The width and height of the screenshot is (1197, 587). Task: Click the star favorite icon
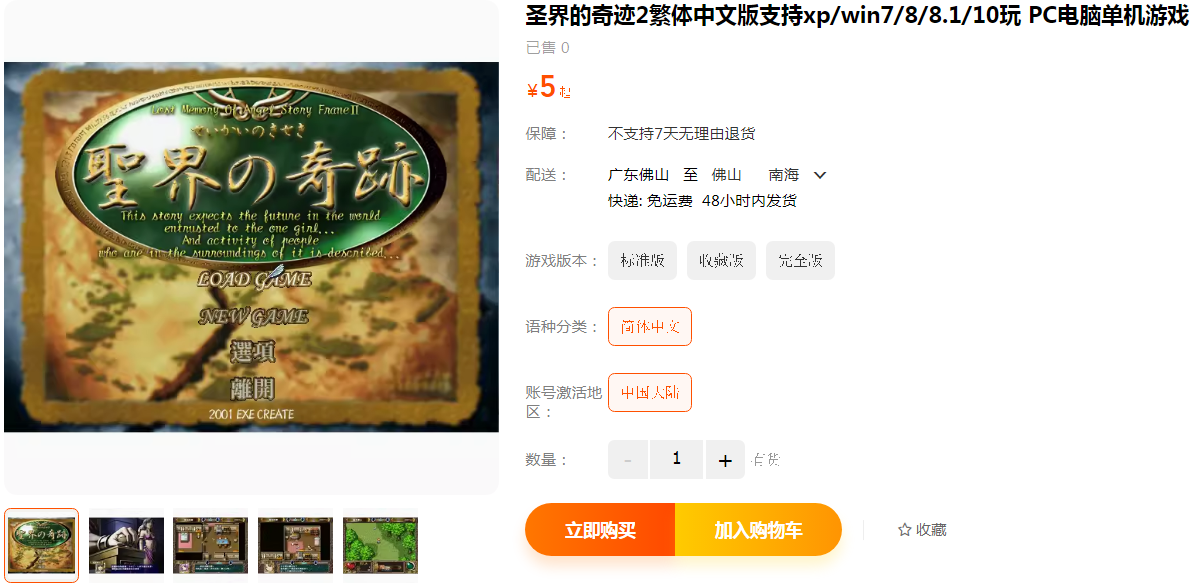[x=905, y=530]
